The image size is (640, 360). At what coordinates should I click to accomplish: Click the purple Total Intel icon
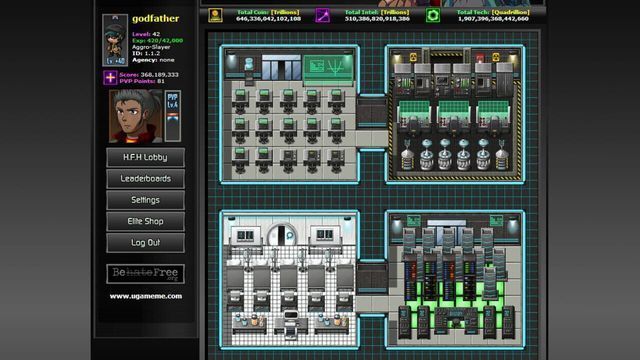coord(322,16)
